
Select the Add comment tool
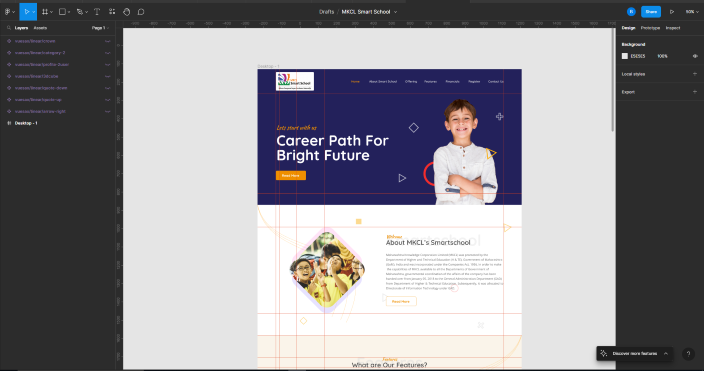[141, 12]
